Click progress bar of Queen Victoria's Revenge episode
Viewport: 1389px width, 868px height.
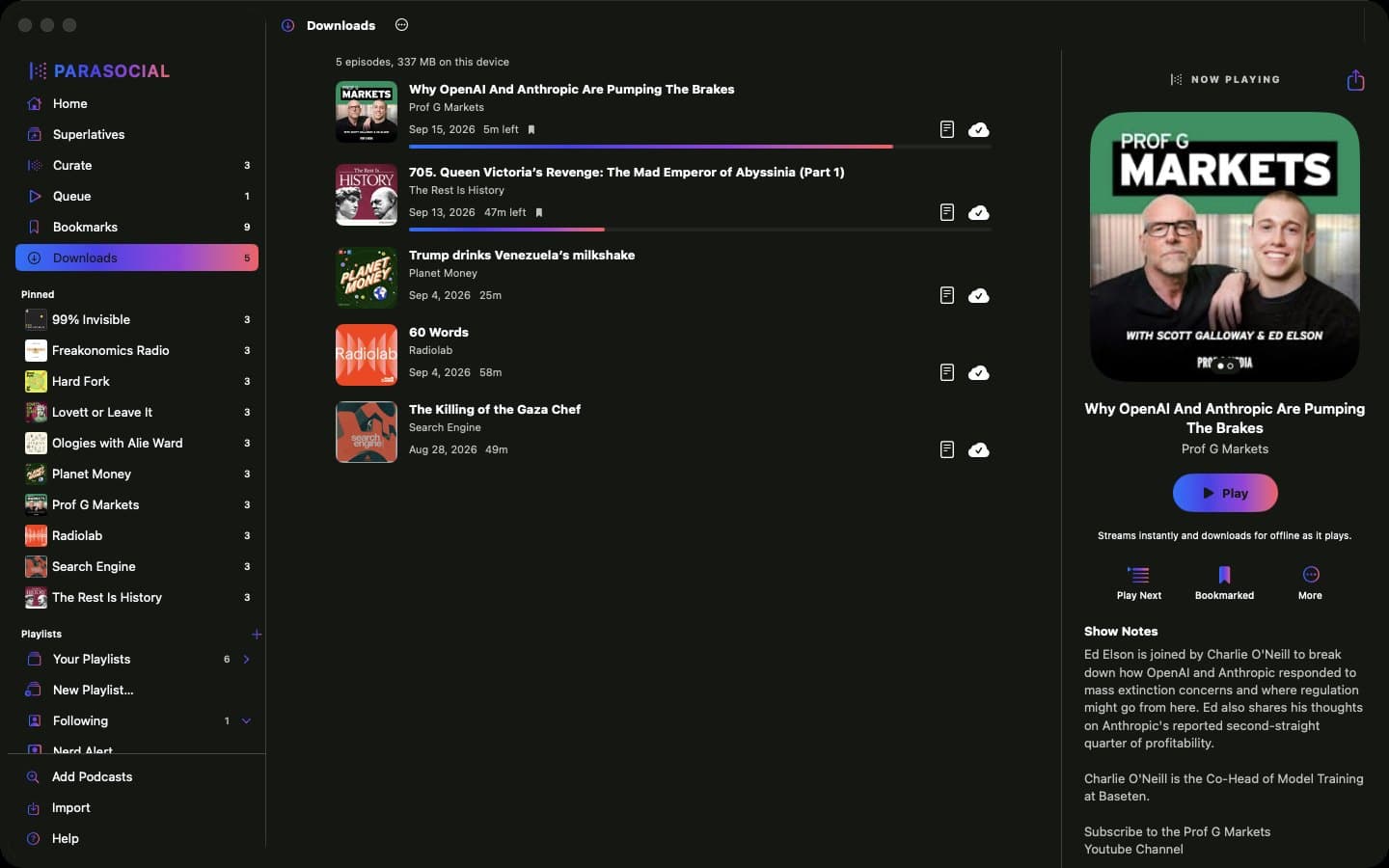[700, 230]
